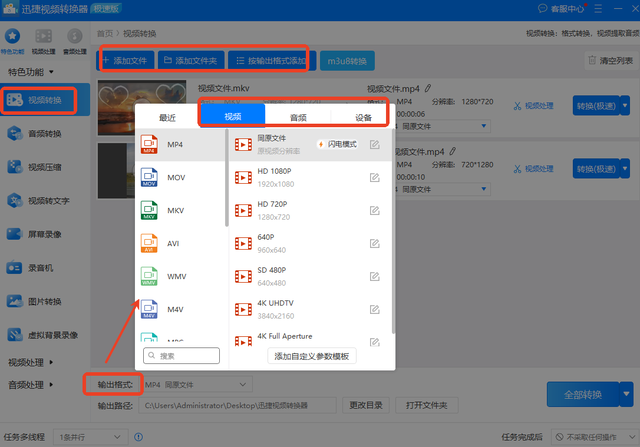
Task: Expand the 音频处理 sidebar section
Action: click(x=31, y=385)
